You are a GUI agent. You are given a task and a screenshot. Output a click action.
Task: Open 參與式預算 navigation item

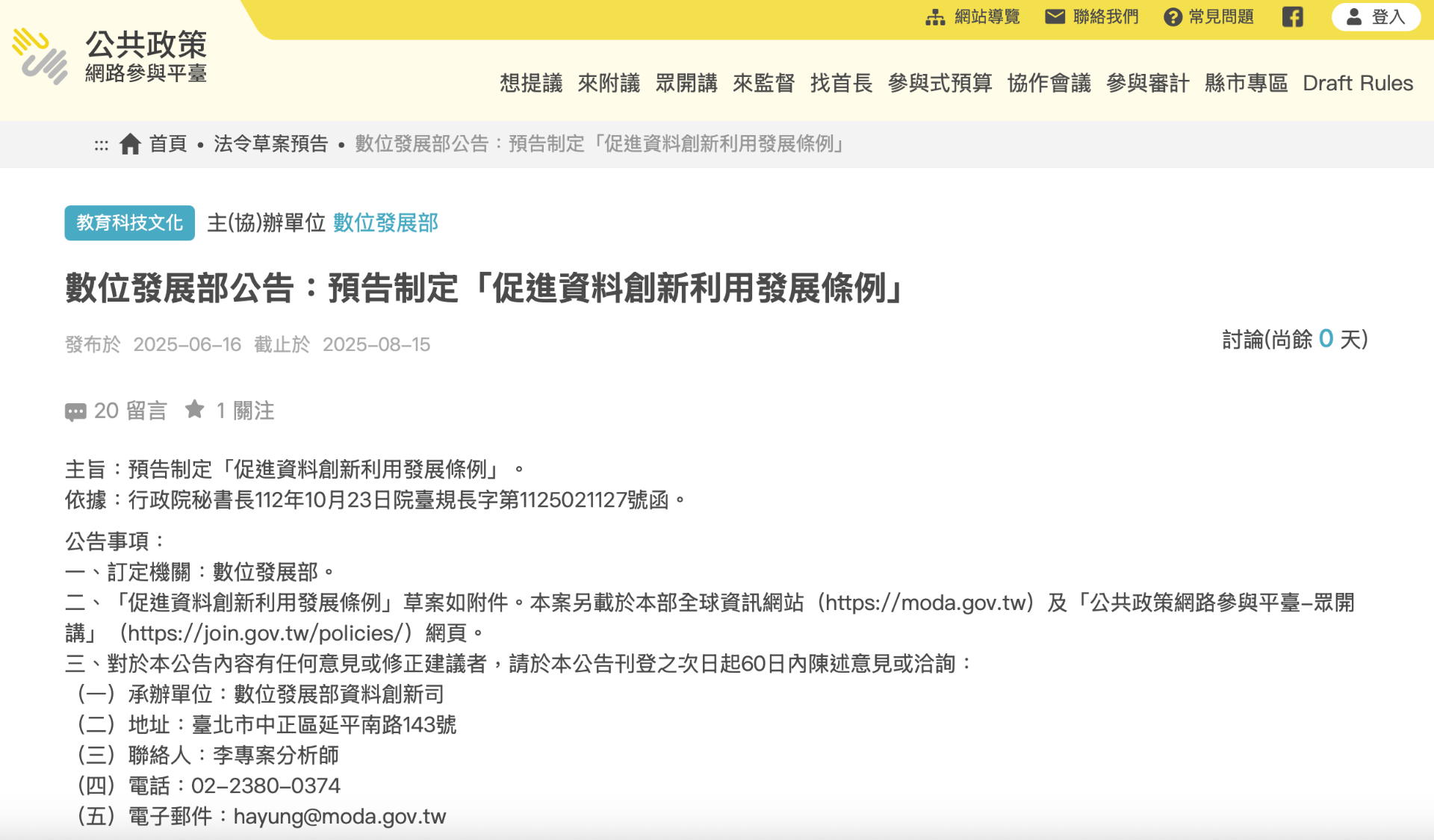pos(940,83)
